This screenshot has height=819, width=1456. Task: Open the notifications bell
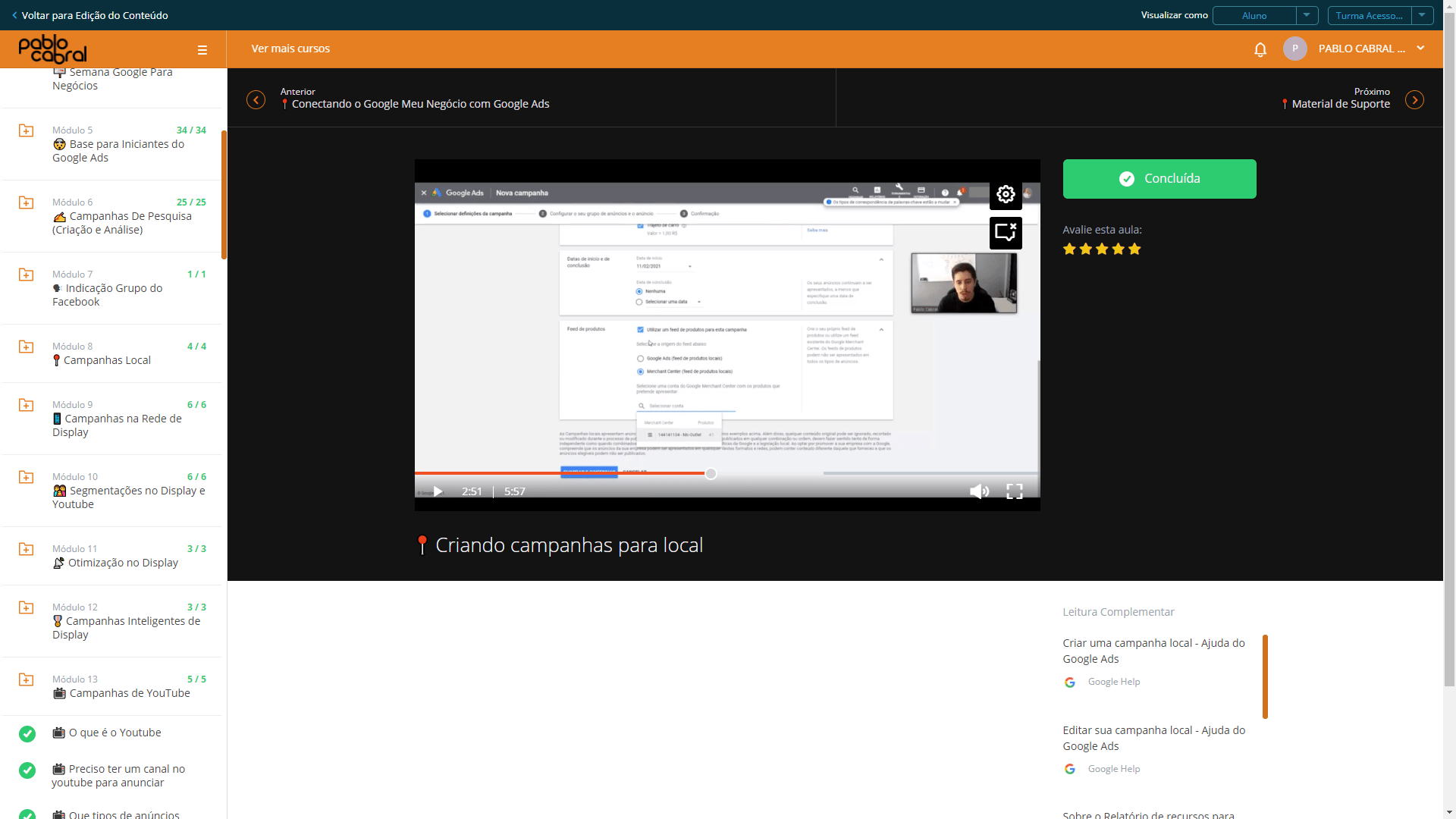(1260, 49)
